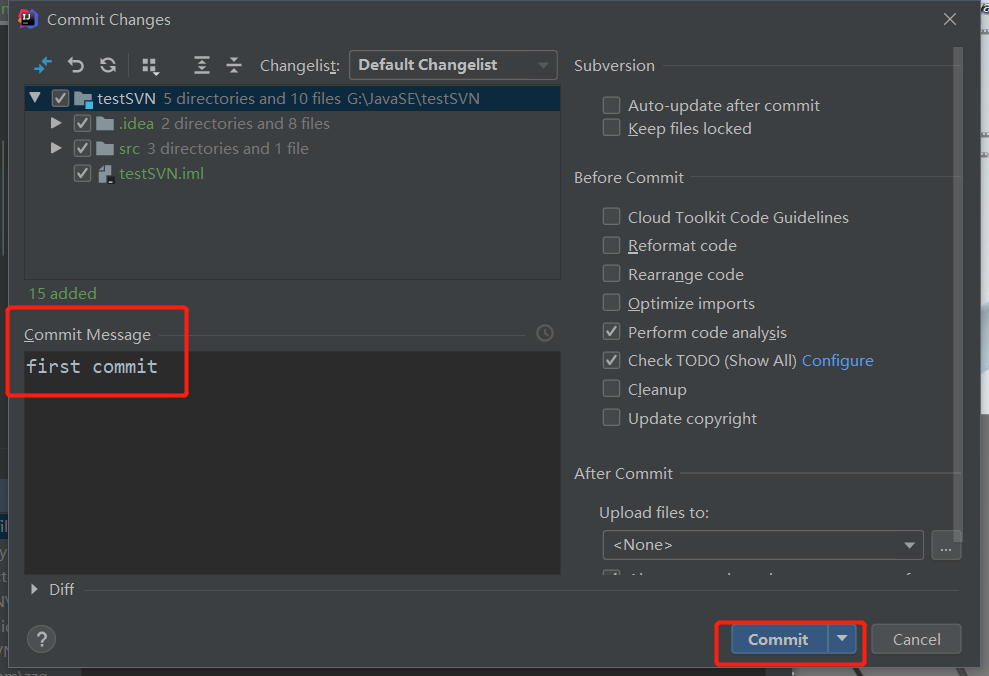Image resolution: width=989 pixels, height=676 pixels.
Task: Uncheck the .idea folder checkbox
Action: click(82, 124)
